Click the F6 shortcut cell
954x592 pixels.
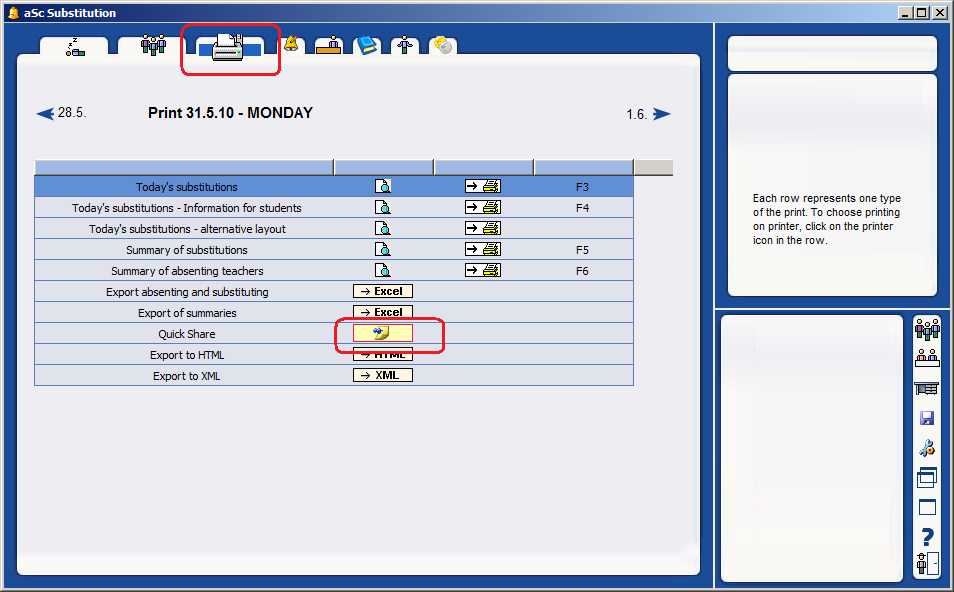pyautogui.click(x=582, y=271)
